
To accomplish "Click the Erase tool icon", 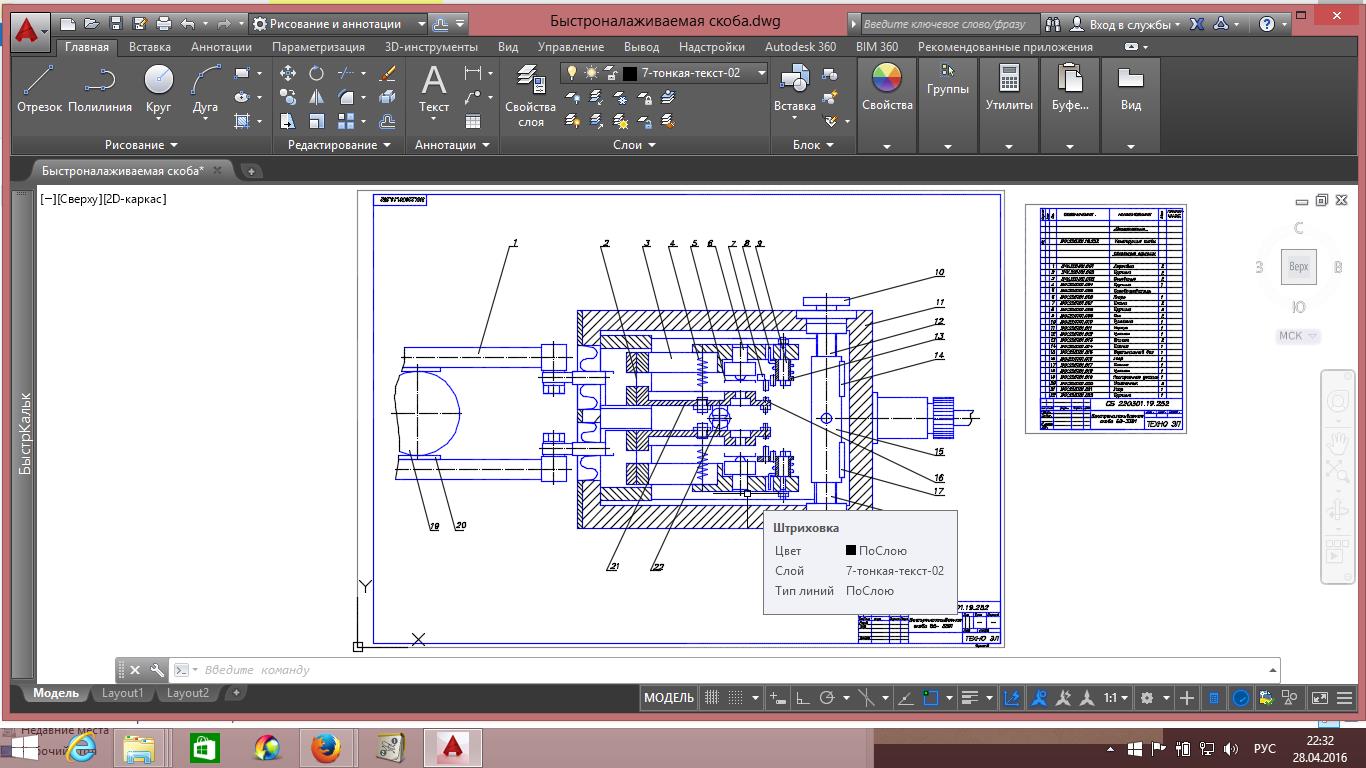I will pos(387,73).
